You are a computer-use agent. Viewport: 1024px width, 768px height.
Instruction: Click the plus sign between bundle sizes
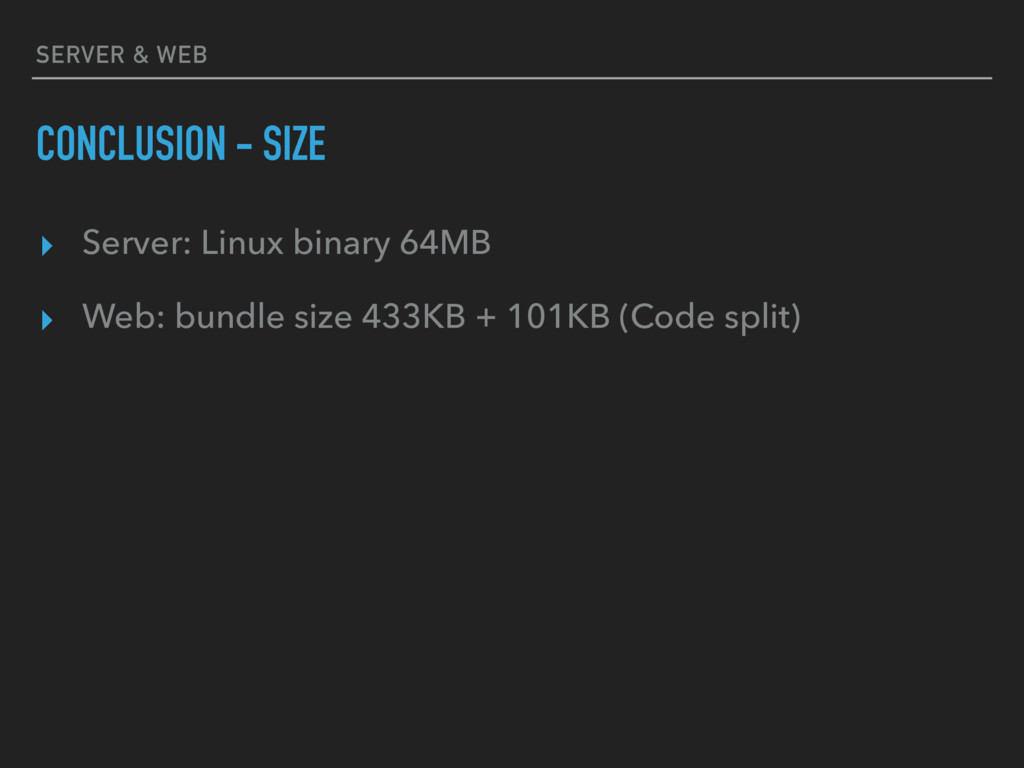[x=486, y=318]
